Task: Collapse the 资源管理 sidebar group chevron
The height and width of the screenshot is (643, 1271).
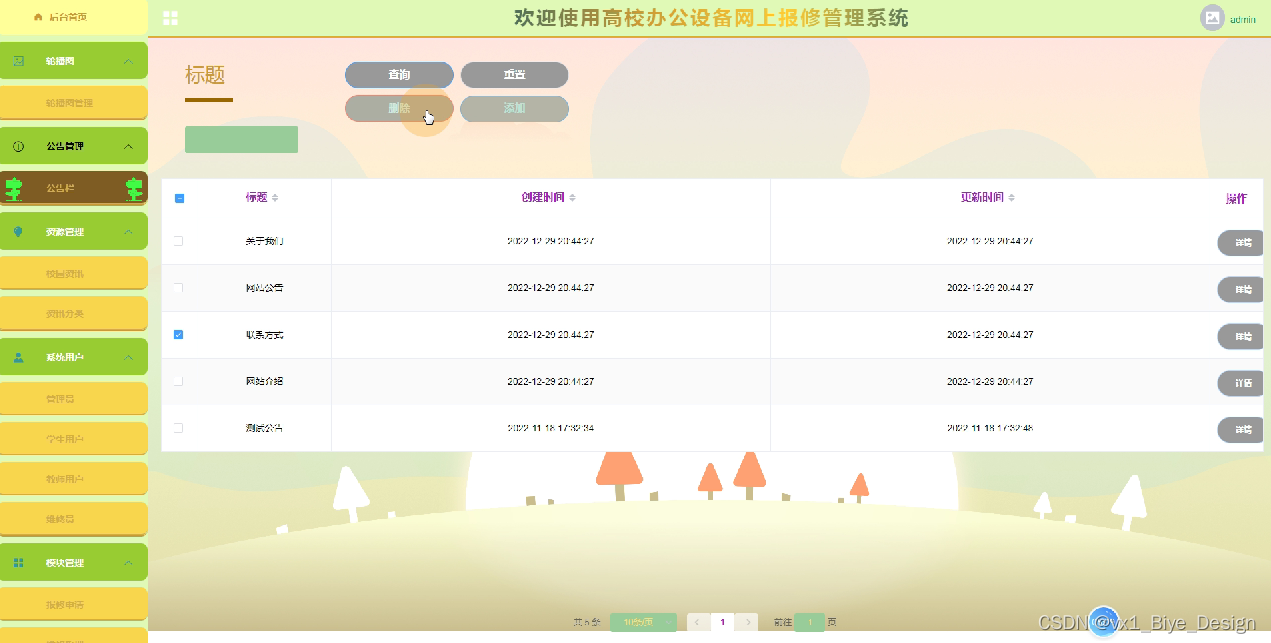Action: [128, 231]
